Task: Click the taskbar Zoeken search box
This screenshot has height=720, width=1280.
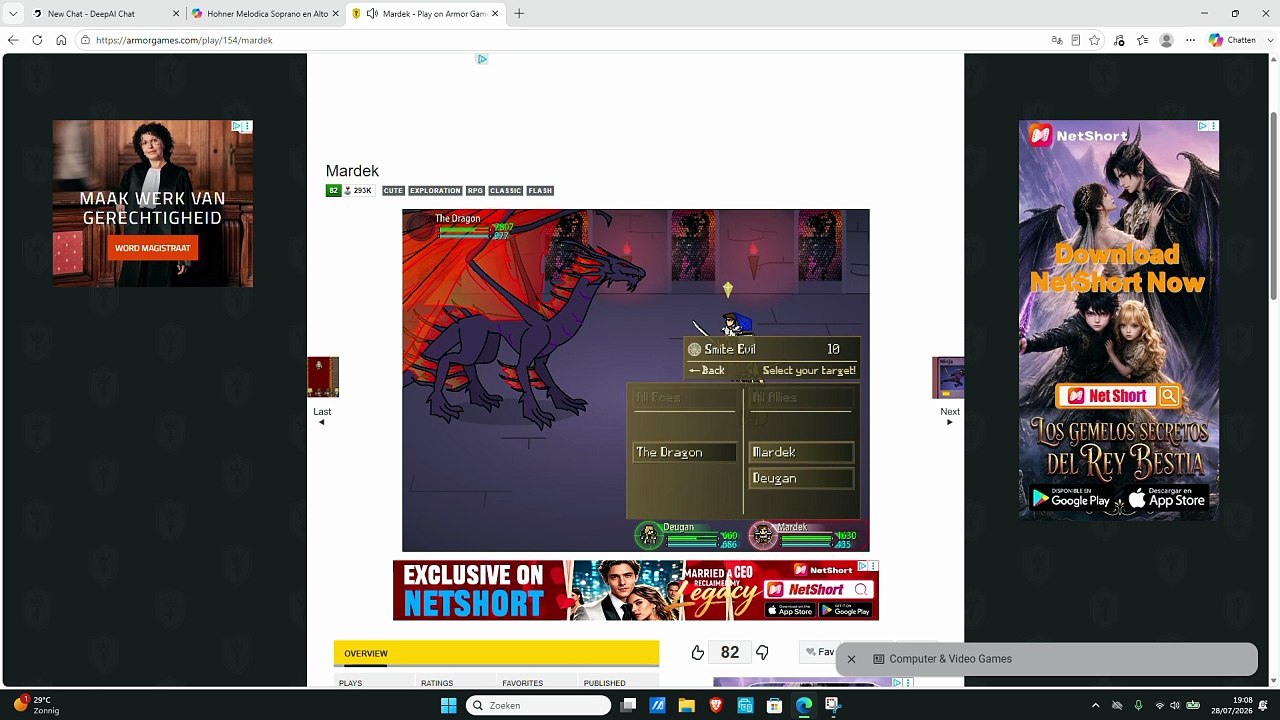Action: coord(539,705)
